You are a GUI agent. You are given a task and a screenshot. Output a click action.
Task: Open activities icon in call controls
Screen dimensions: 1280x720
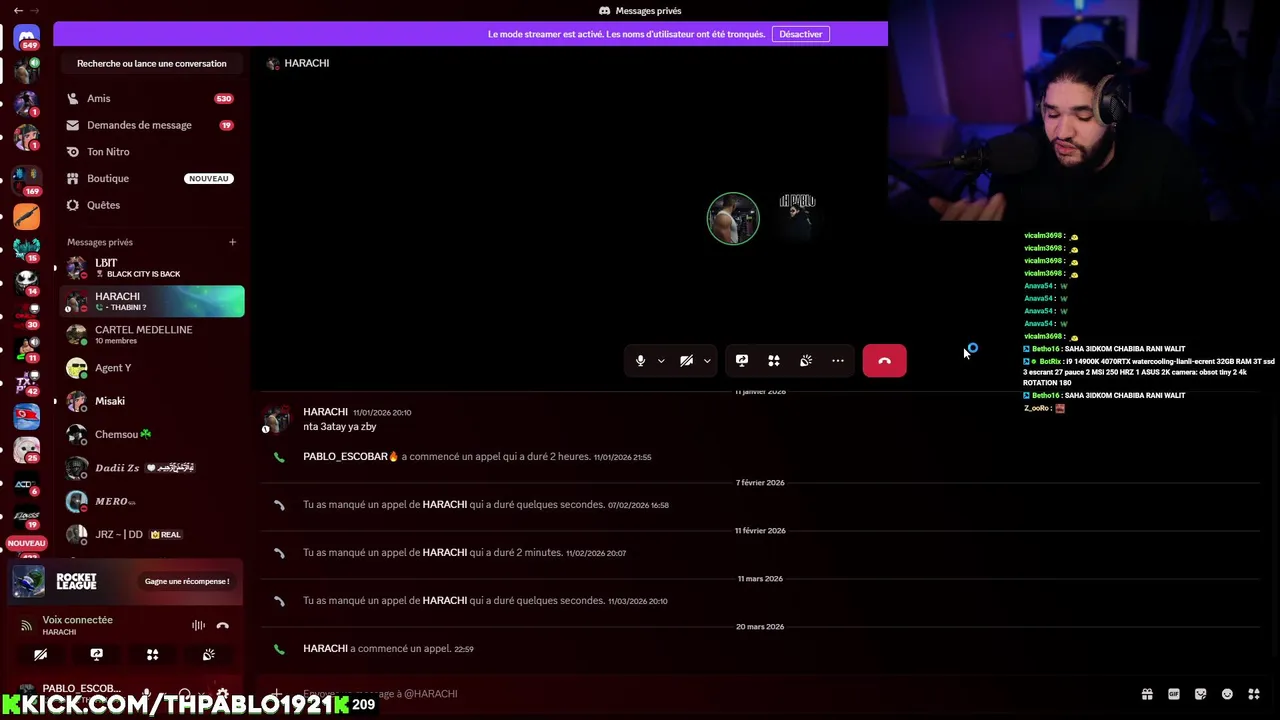coord(774,361)
